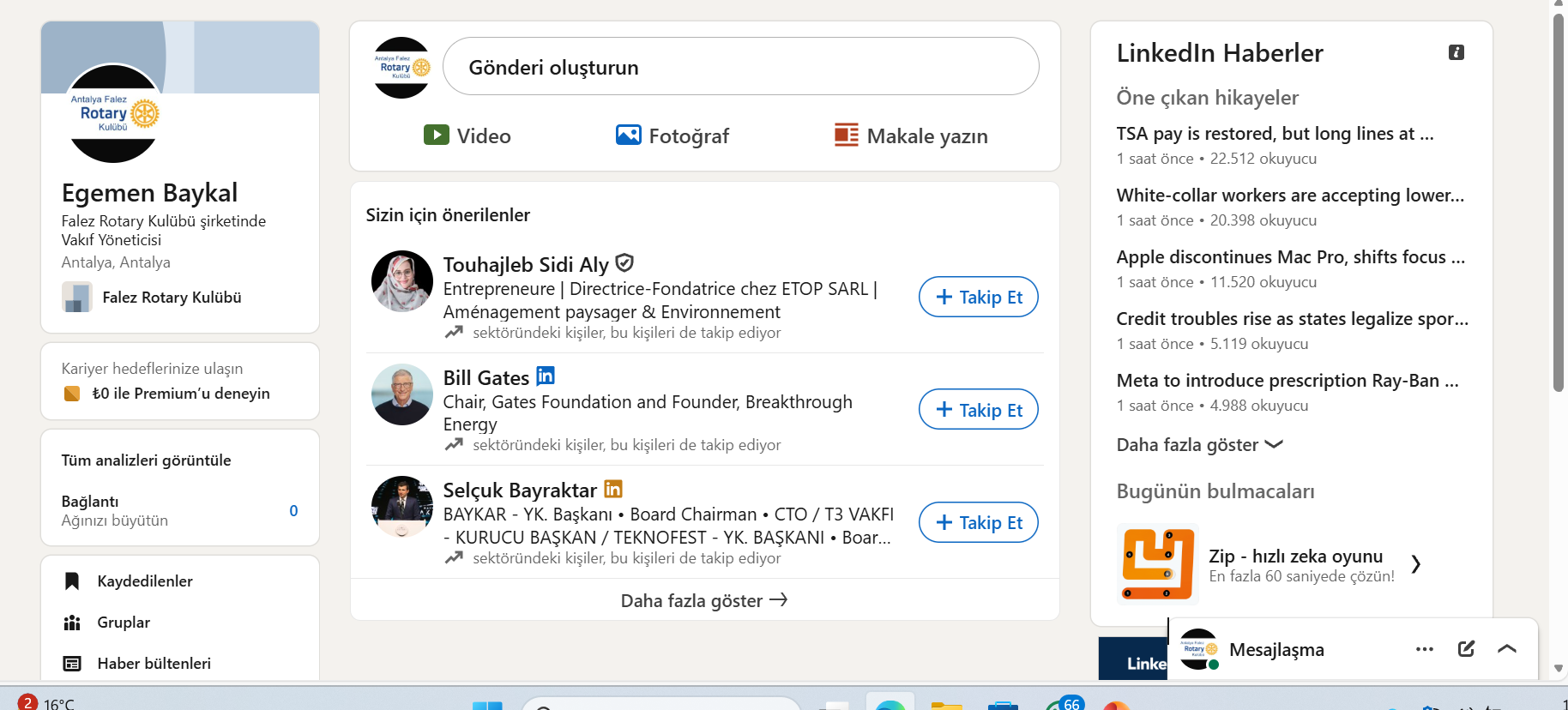Open messaging options three-dot menu

[1424, 649]
